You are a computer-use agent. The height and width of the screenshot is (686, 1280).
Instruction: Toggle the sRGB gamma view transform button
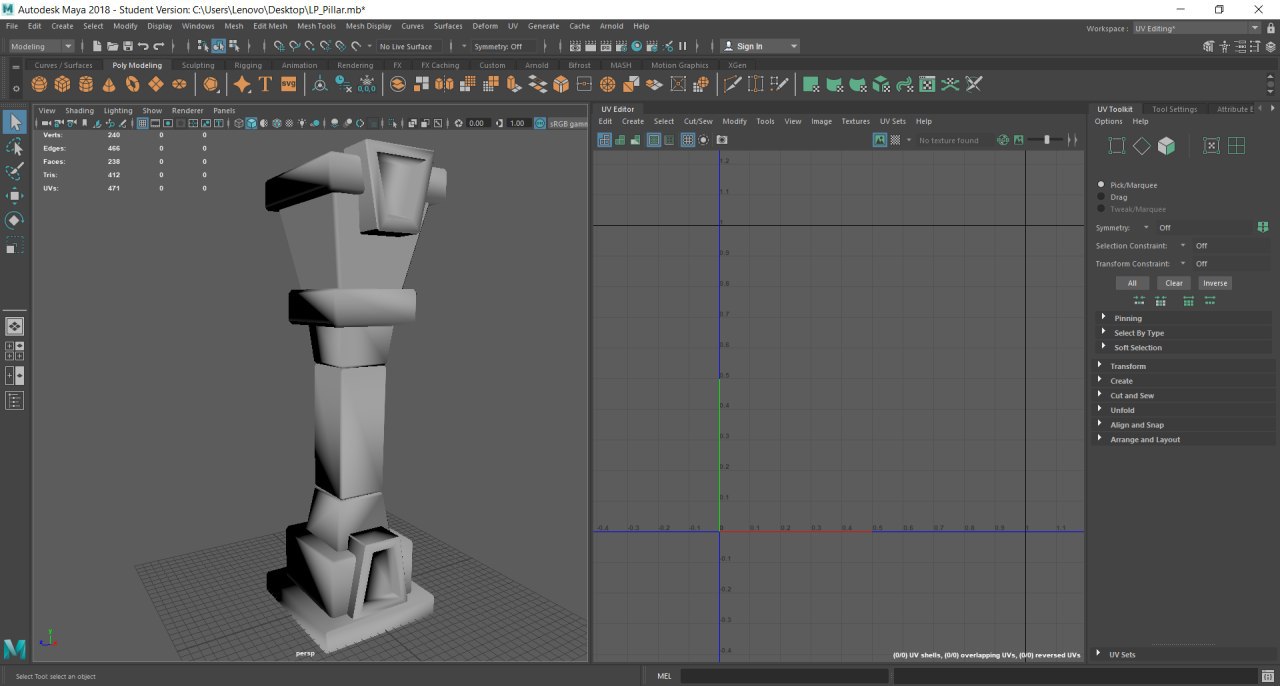click(540, 123)
